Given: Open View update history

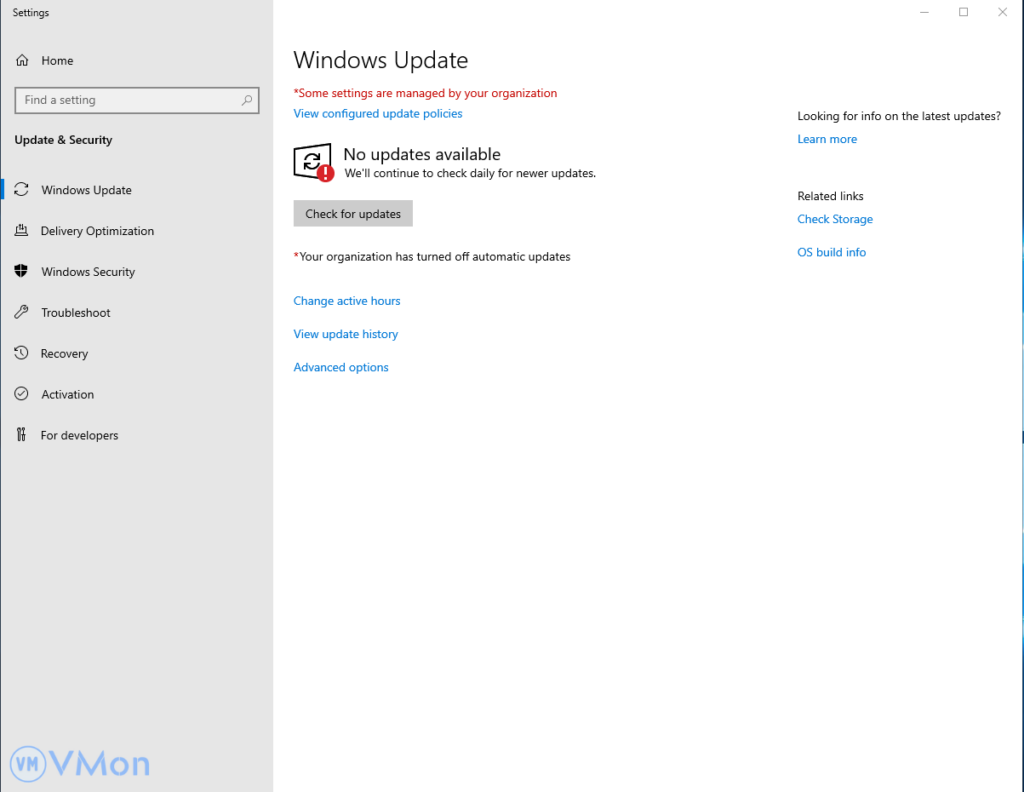Looking at the screenshot, I should tap(345, 334).
